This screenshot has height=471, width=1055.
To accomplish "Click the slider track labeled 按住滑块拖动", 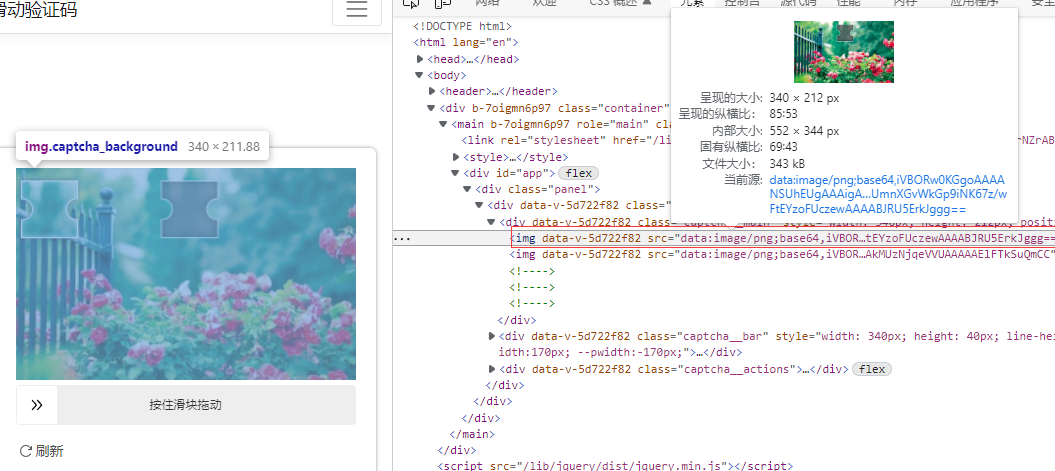I will (186, 405).
